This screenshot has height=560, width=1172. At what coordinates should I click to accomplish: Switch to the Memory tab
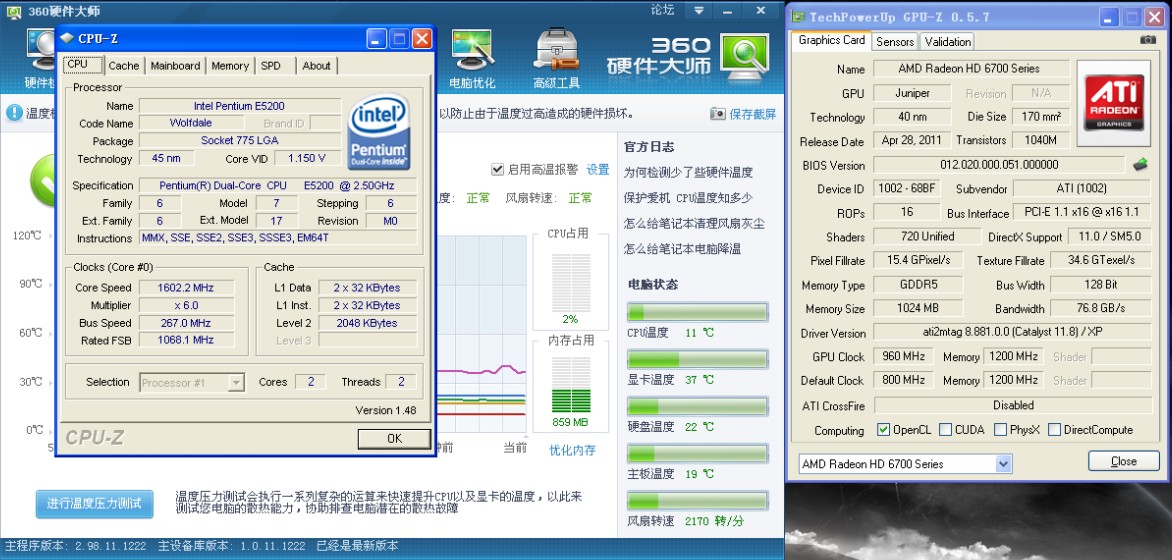(x=229, y=66)
